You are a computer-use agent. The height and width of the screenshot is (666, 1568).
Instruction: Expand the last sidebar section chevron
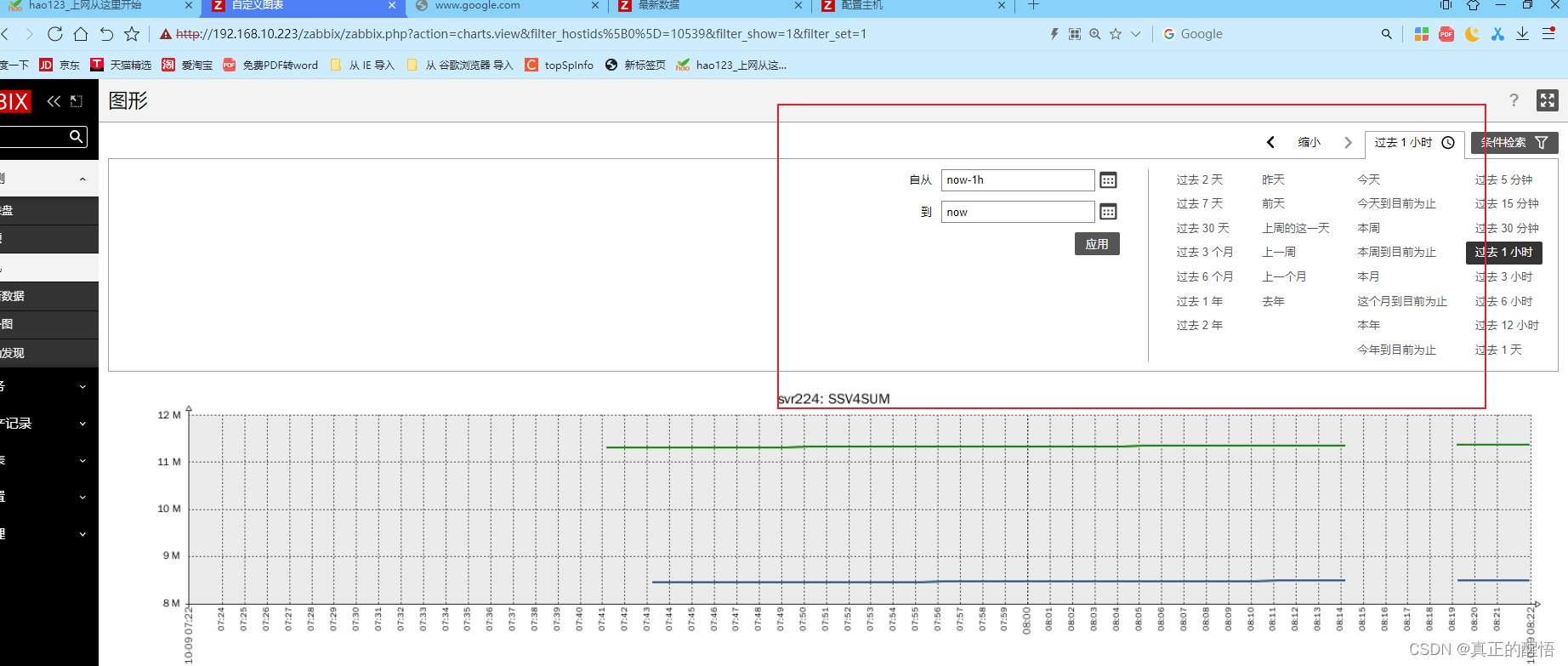82,534
